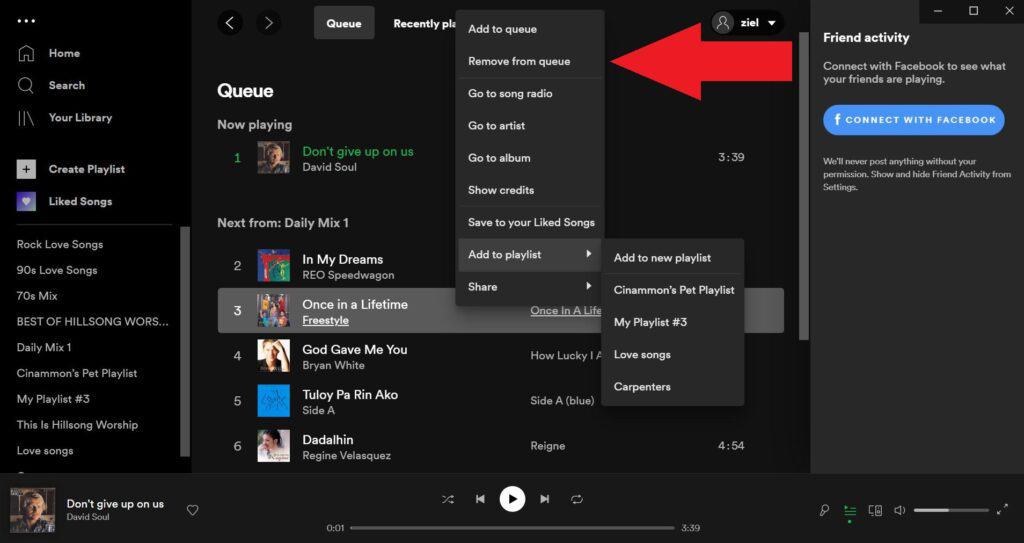Add song to My Playlist #3 in submenu
Screen dimensions: 1024x543
(x=673, y=322)
